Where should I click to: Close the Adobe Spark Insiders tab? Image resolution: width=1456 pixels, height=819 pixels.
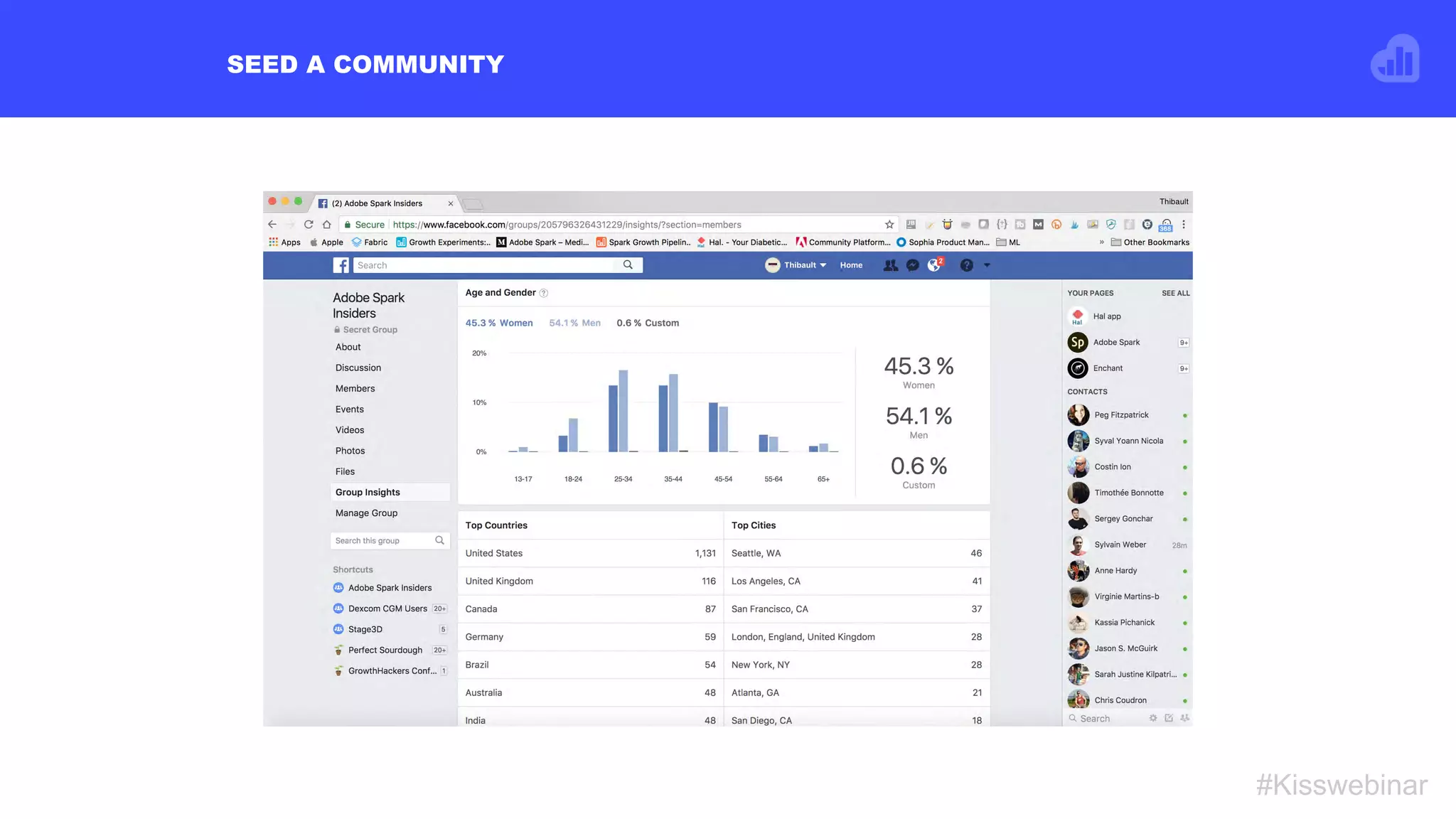point(450,203)
